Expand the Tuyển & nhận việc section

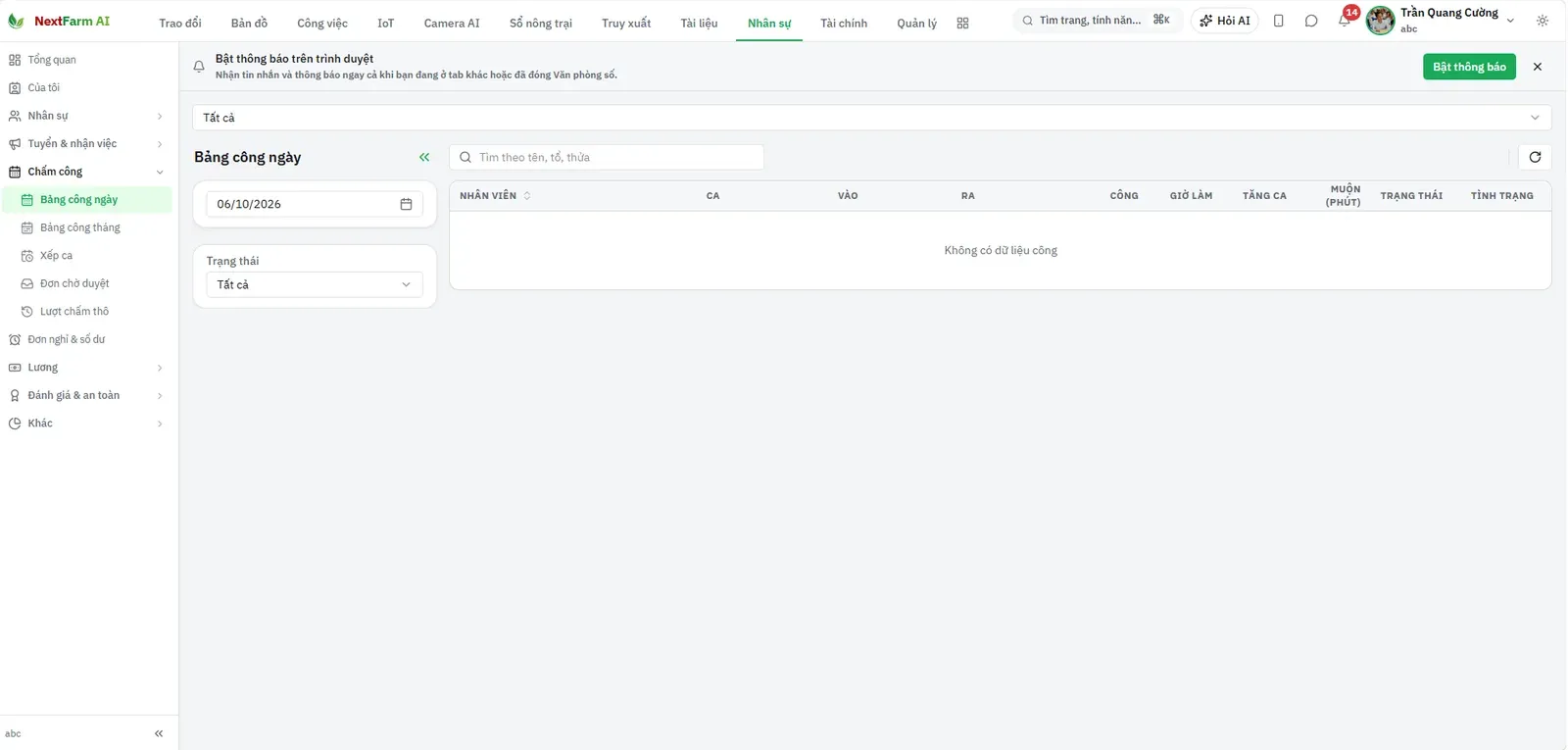86,144
